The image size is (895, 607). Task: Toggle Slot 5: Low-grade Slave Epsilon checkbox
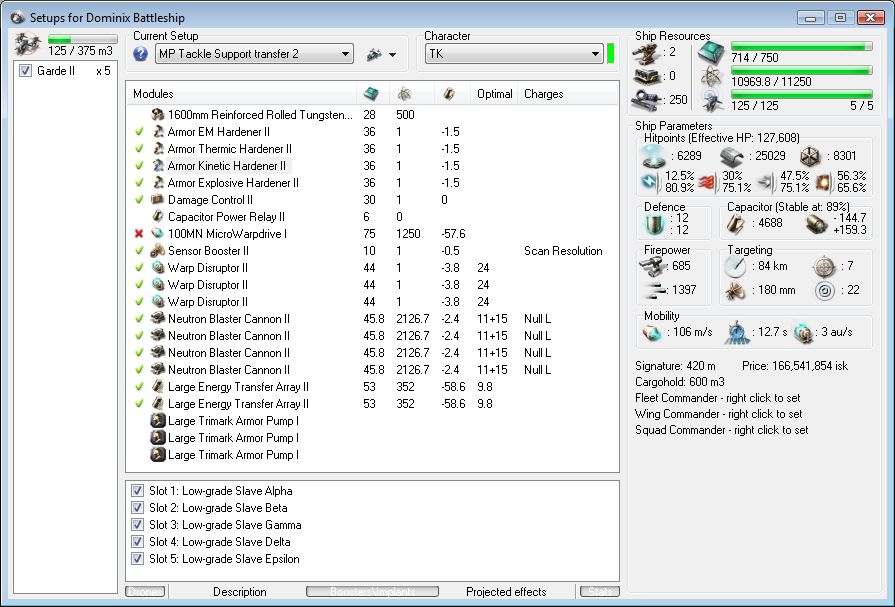click(x=138, y=559)
